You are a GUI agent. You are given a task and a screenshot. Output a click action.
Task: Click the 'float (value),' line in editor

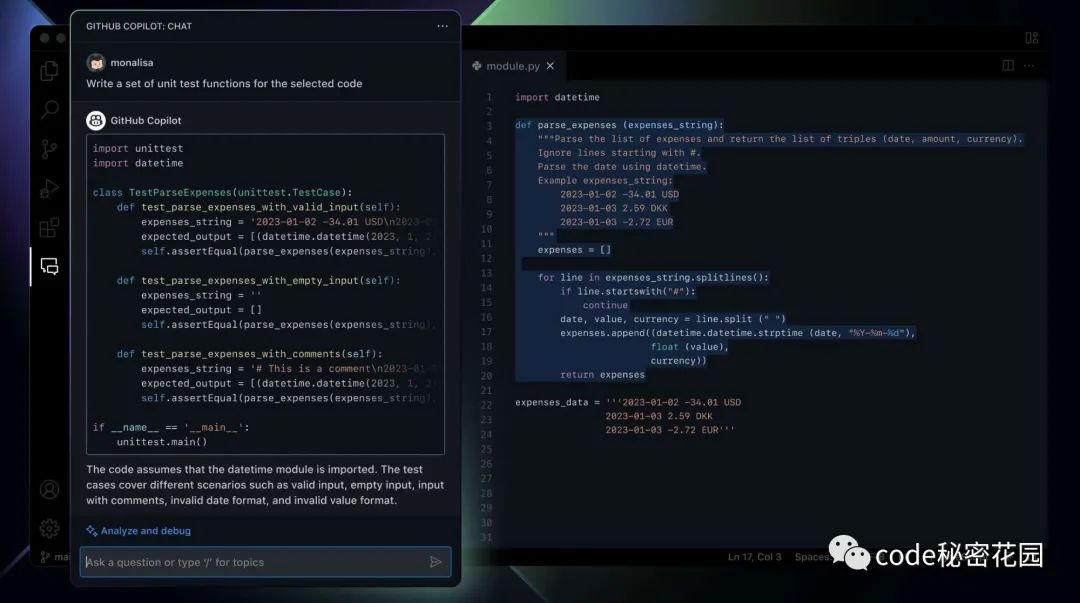point(689,347)
